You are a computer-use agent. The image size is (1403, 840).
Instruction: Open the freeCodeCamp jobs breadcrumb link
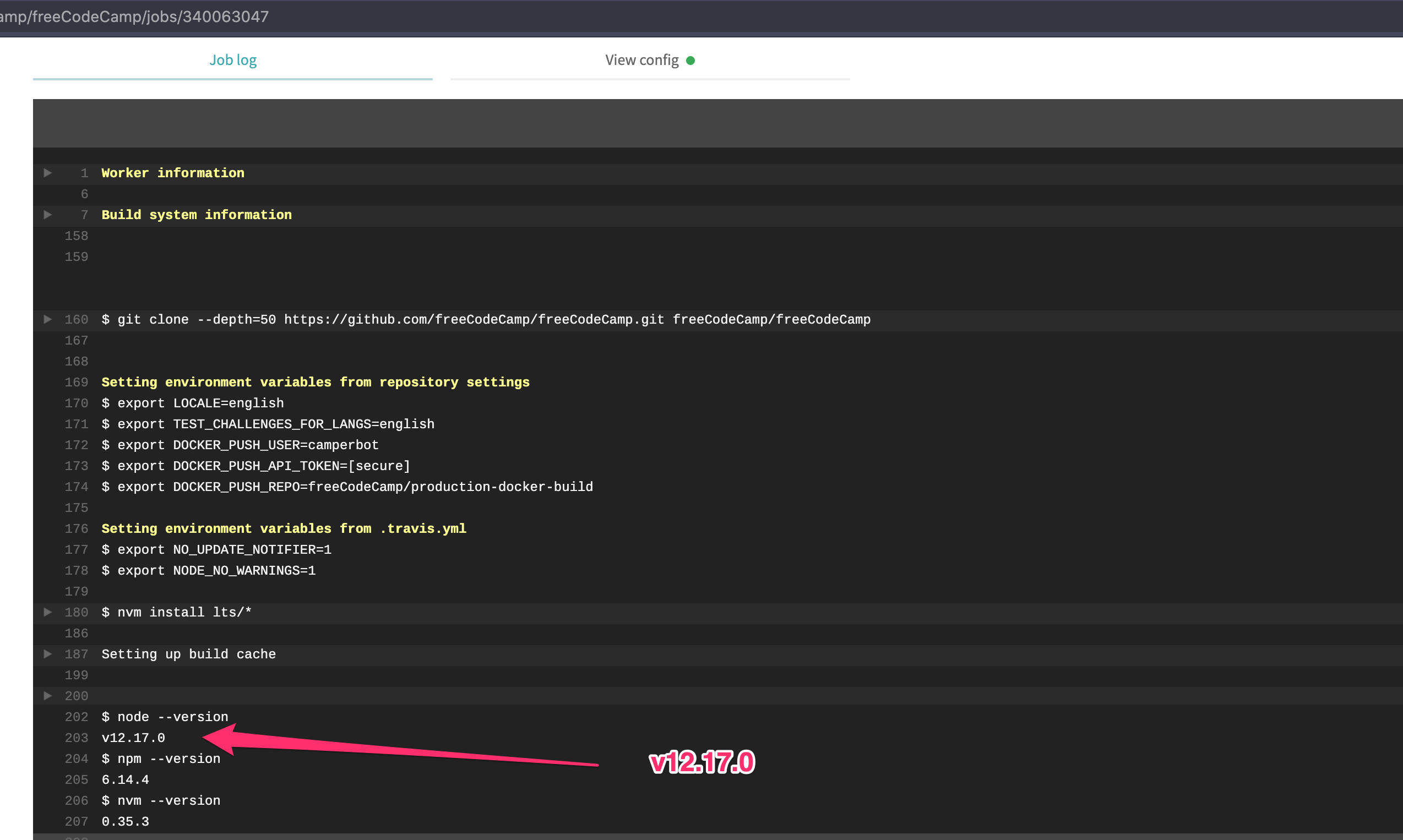coord(134,17)
